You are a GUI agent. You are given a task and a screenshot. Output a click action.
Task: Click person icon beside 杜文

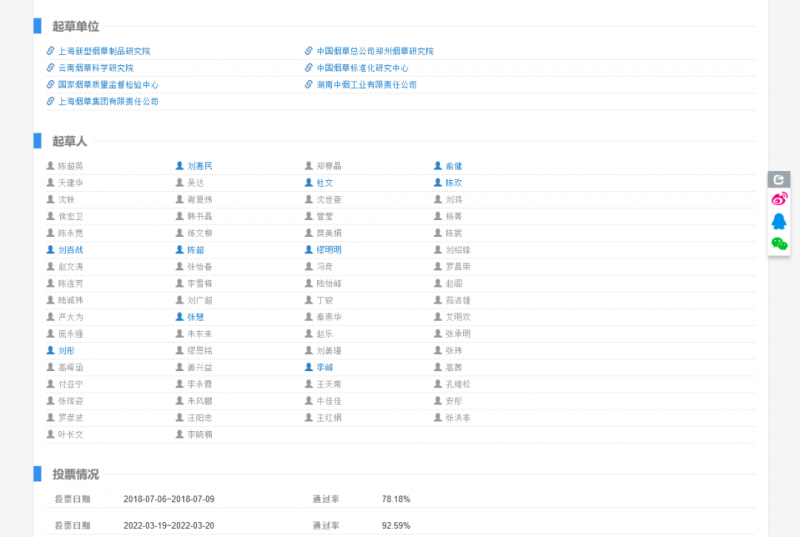[309, 183]
